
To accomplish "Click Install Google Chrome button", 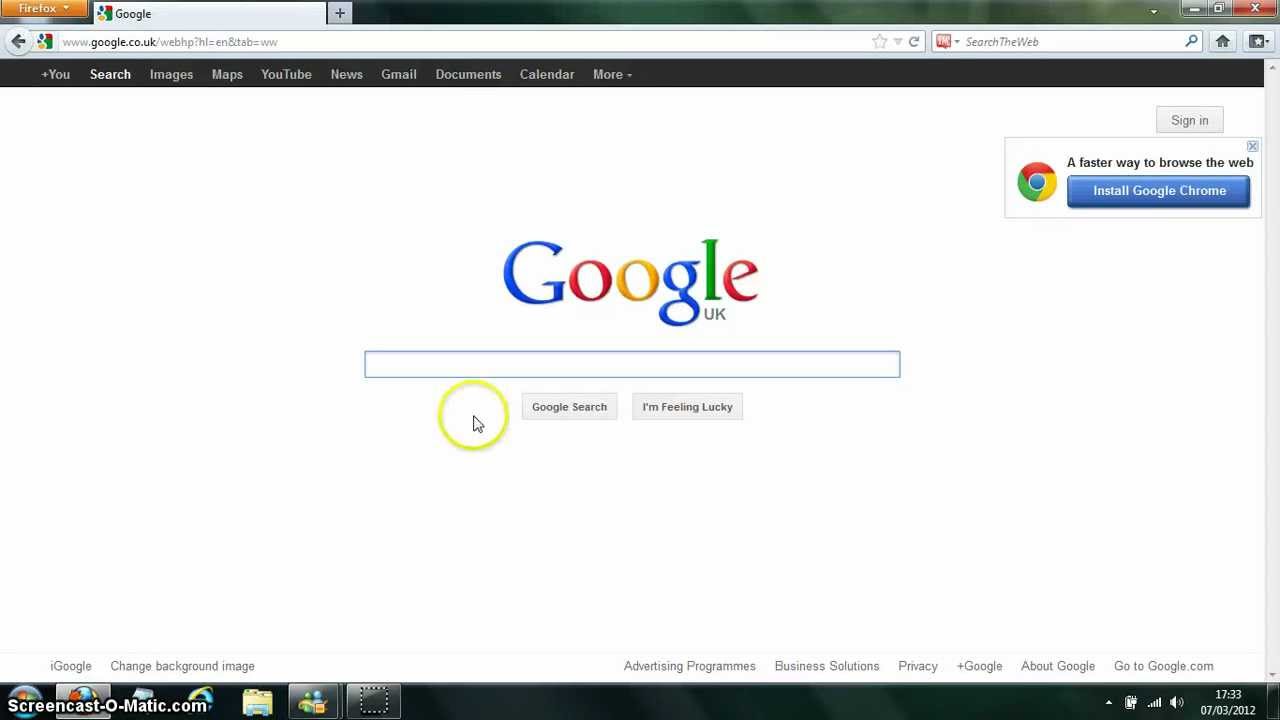I will coord(1159,191).
